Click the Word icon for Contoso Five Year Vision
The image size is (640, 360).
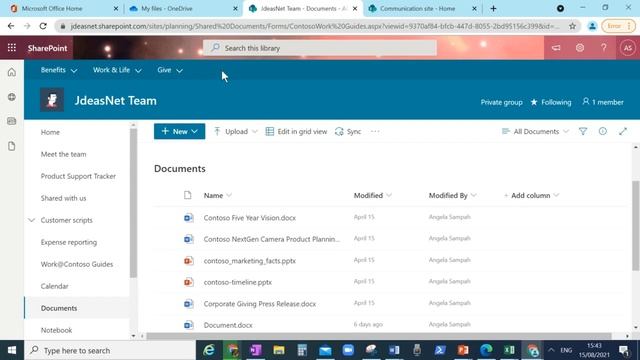point(188,218)
